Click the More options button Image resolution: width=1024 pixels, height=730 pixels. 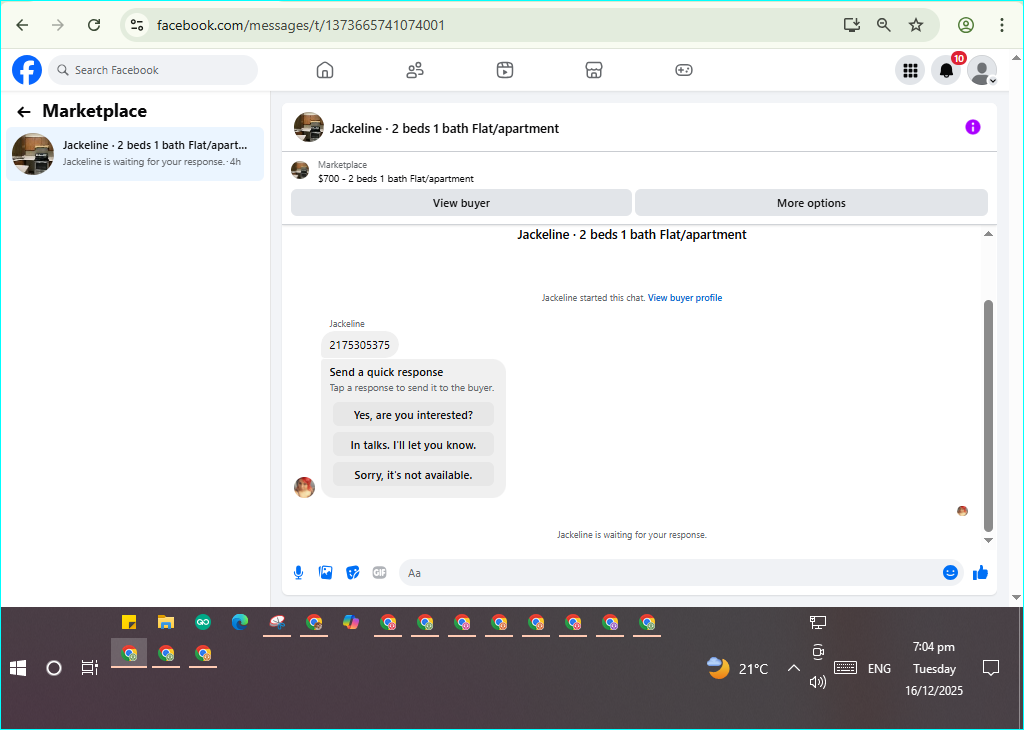tap(811, 203)
